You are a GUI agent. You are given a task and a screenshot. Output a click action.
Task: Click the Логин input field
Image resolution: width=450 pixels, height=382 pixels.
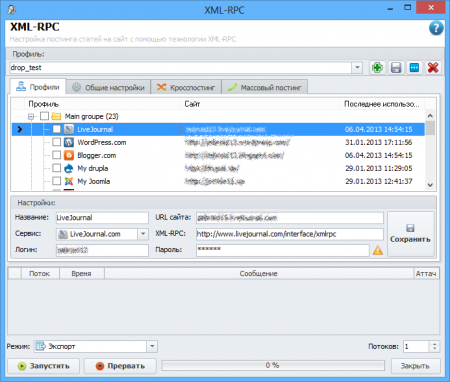point(102,250)
